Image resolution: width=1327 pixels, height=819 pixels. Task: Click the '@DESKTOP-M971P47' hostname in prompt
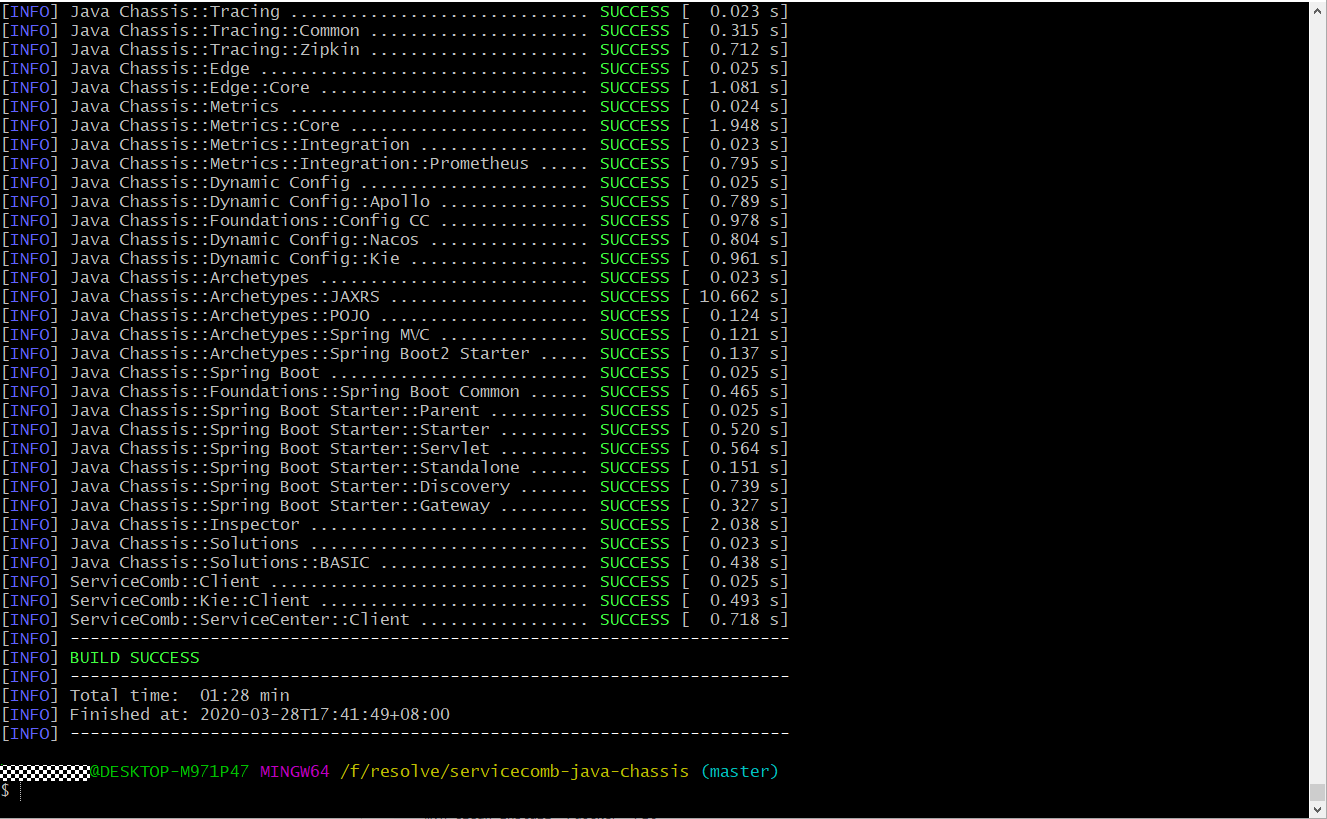point(170,772)
